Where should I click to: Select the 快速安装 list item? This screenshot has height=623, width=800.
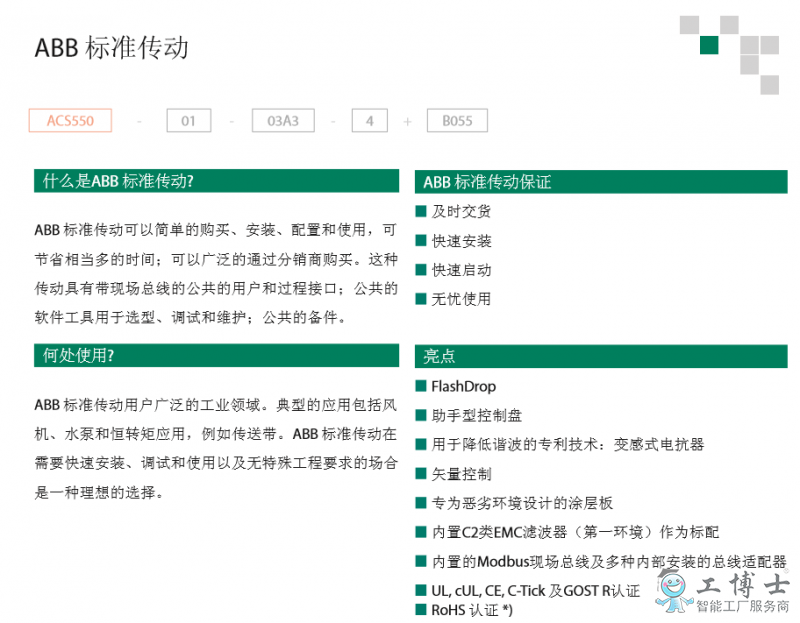(454, 241)
